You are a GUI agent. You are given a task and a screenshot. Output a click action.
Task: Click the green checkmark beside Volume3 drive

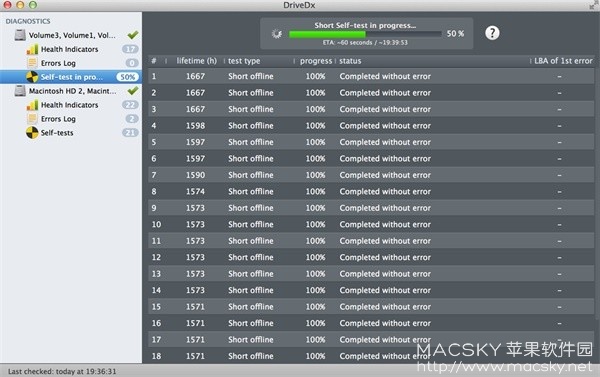(133, 35)
